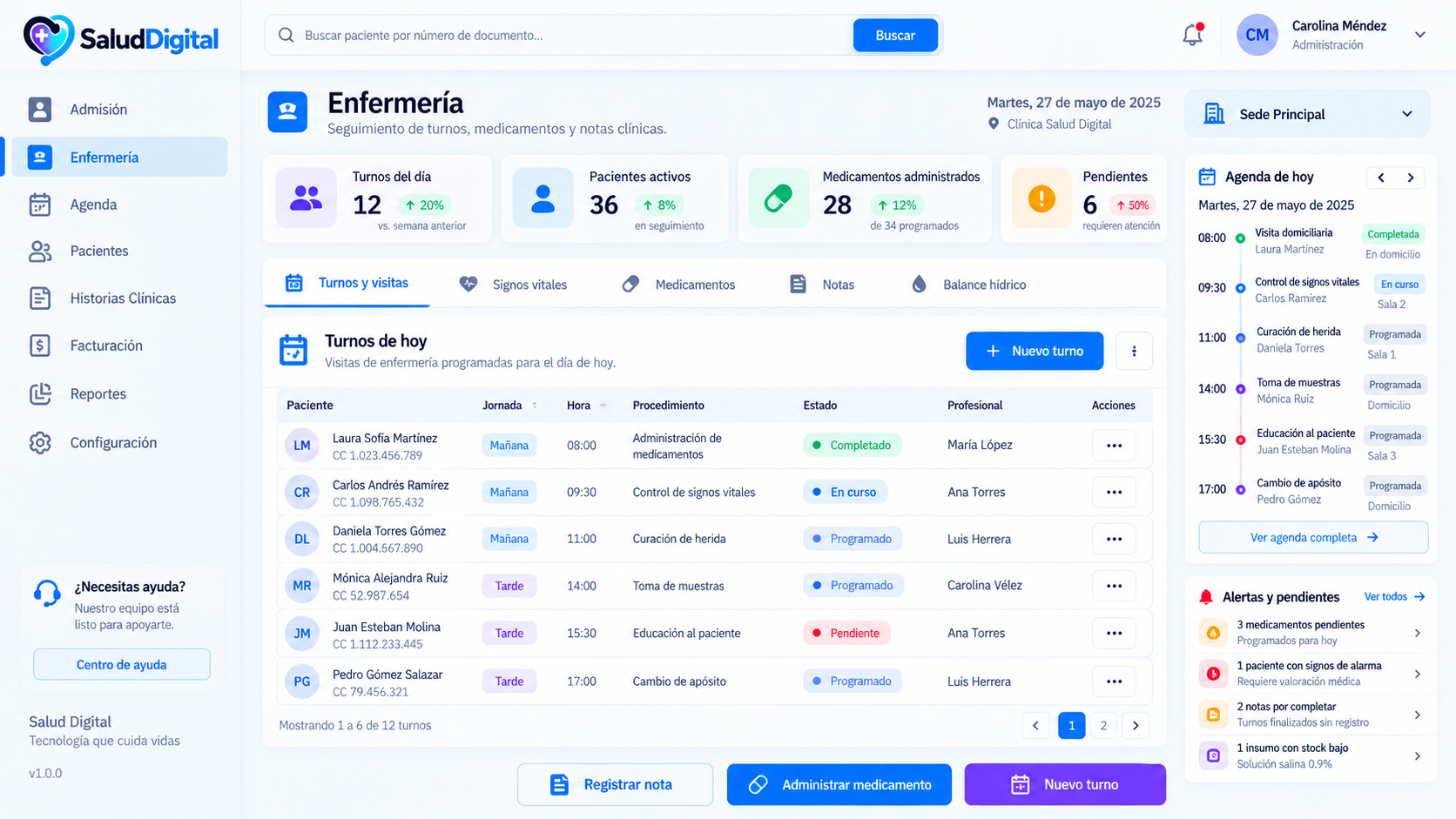This screenshot has height=819, width=1456.
Task: Expand Carolina Méndez user menu chevron
Action: pyautogui.click(x=1420, y=35)
